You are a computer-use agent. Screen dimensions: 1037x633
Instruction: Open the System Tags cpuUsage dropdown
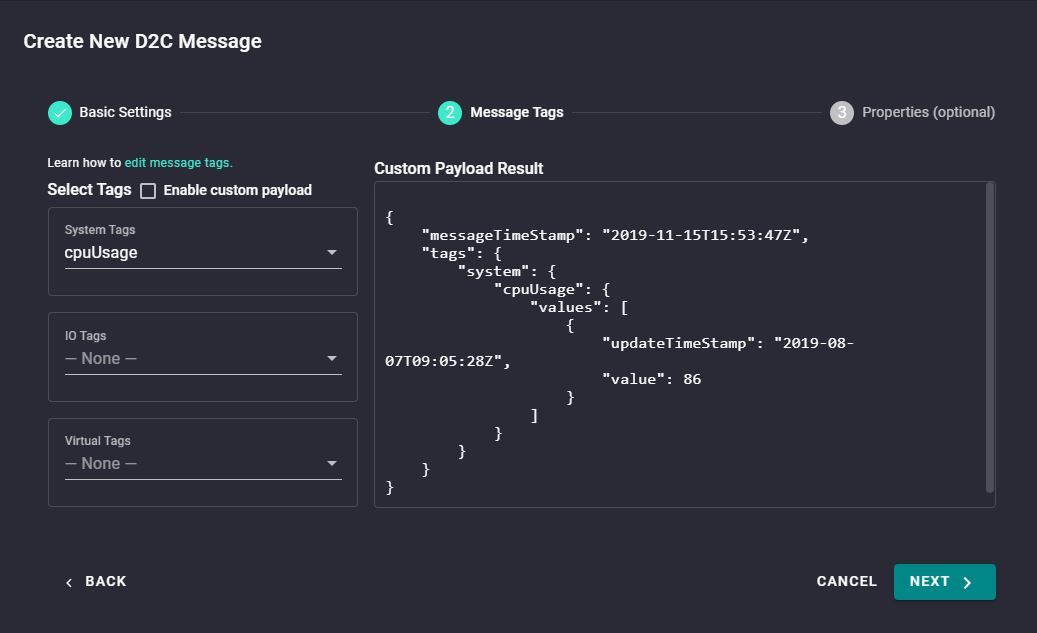pyautogui.click(x=203, y=253)
